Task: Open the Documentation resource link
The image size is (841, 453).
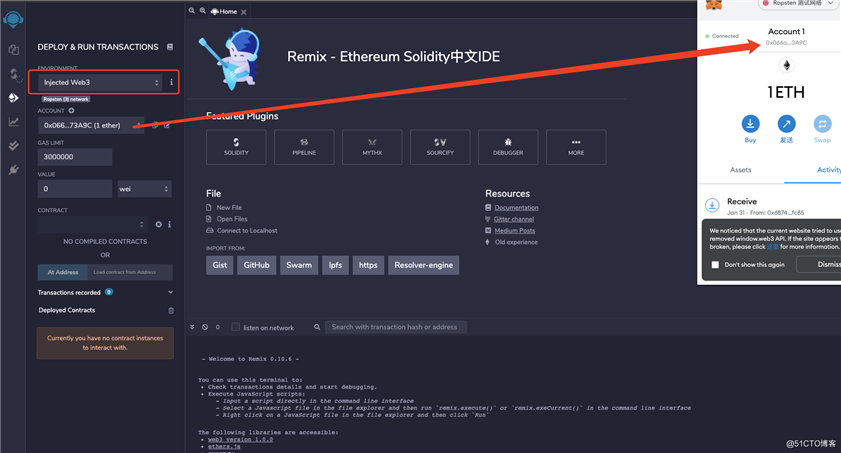Action: coord(517,207)
